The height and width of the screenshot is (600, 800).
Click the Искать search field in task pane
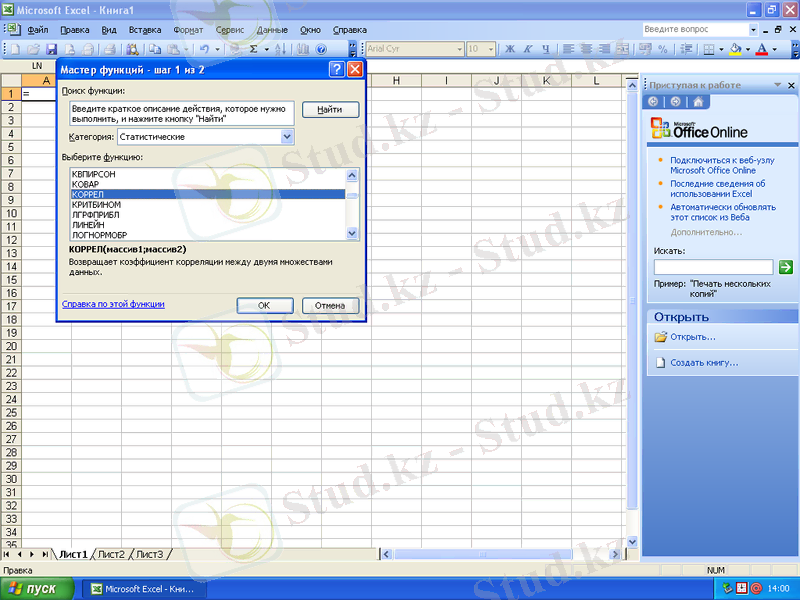[713, 267]
